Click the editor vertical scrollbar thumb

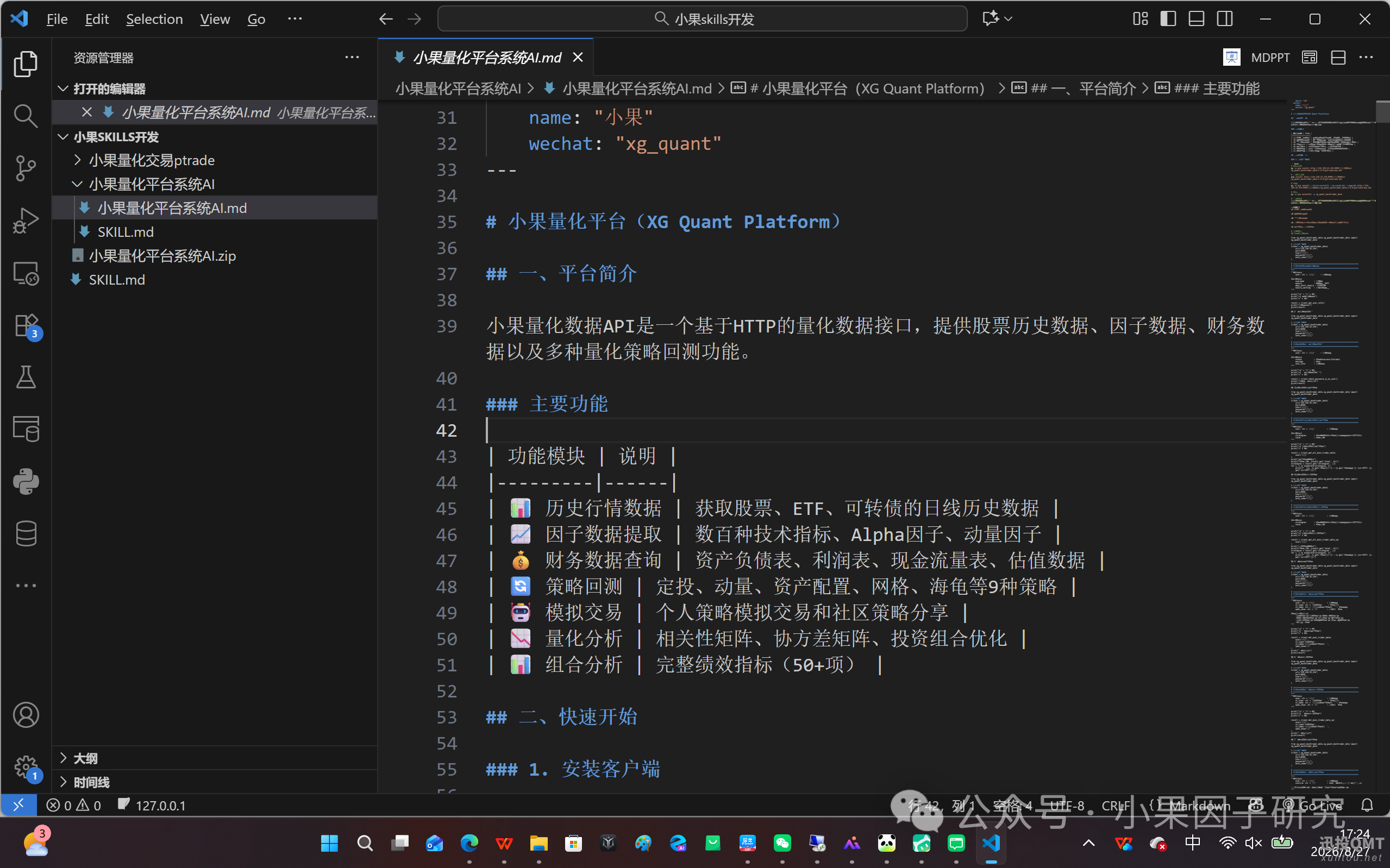(1382, 111)
